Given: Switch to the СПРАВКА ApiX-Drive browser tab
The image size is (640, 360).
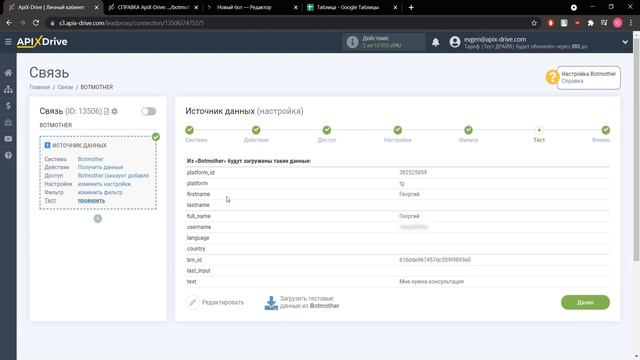Looking at the screenshot, I should [x=153, y=7].
